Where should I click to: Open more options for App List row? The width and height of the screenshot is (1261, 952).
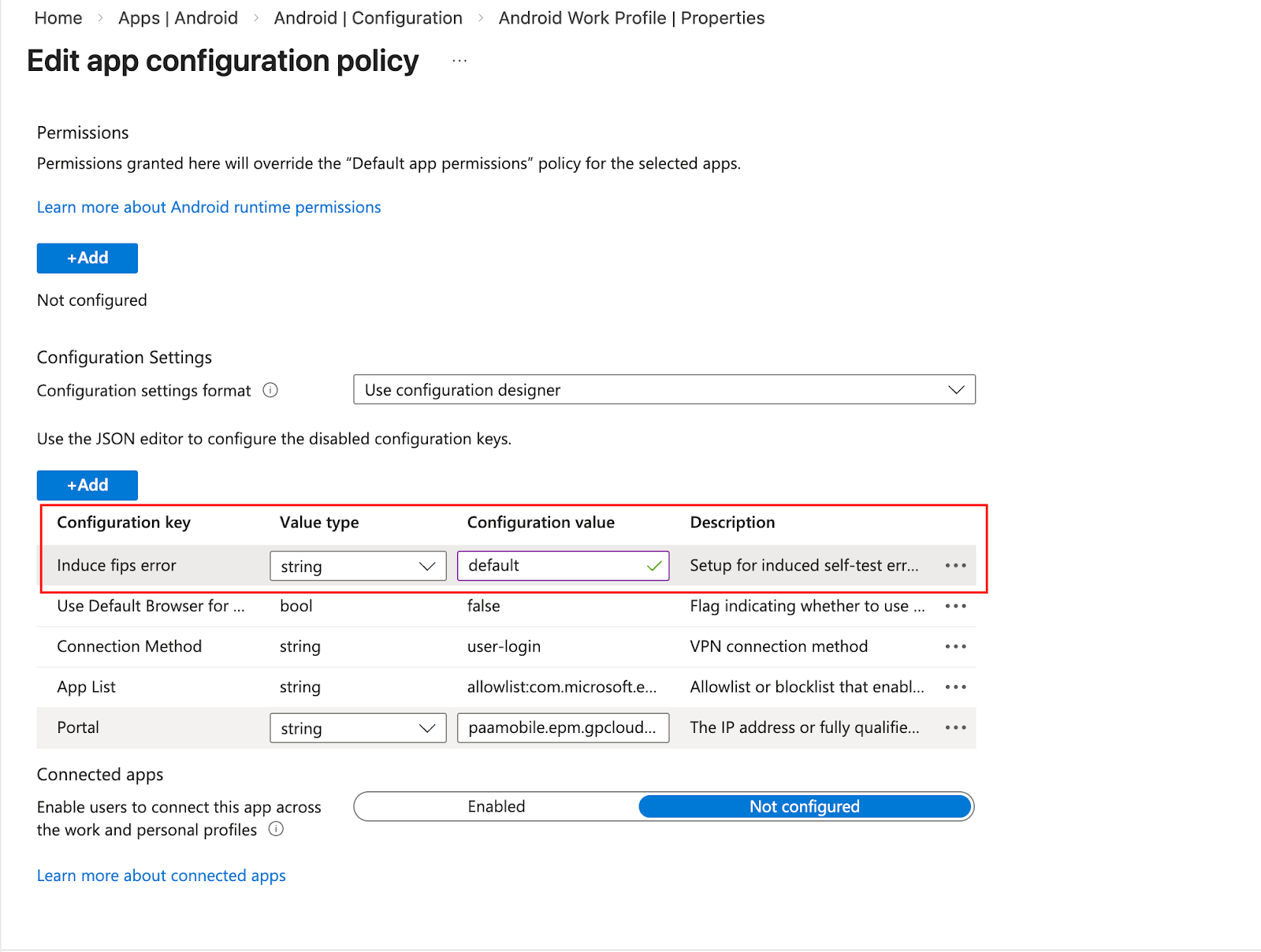tap(955, 687)
